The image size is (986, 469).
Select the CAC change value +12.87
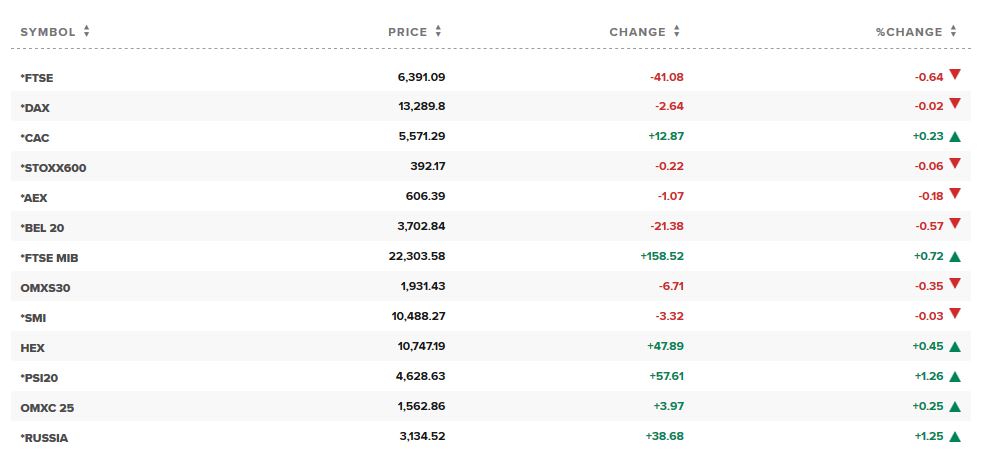666,136
